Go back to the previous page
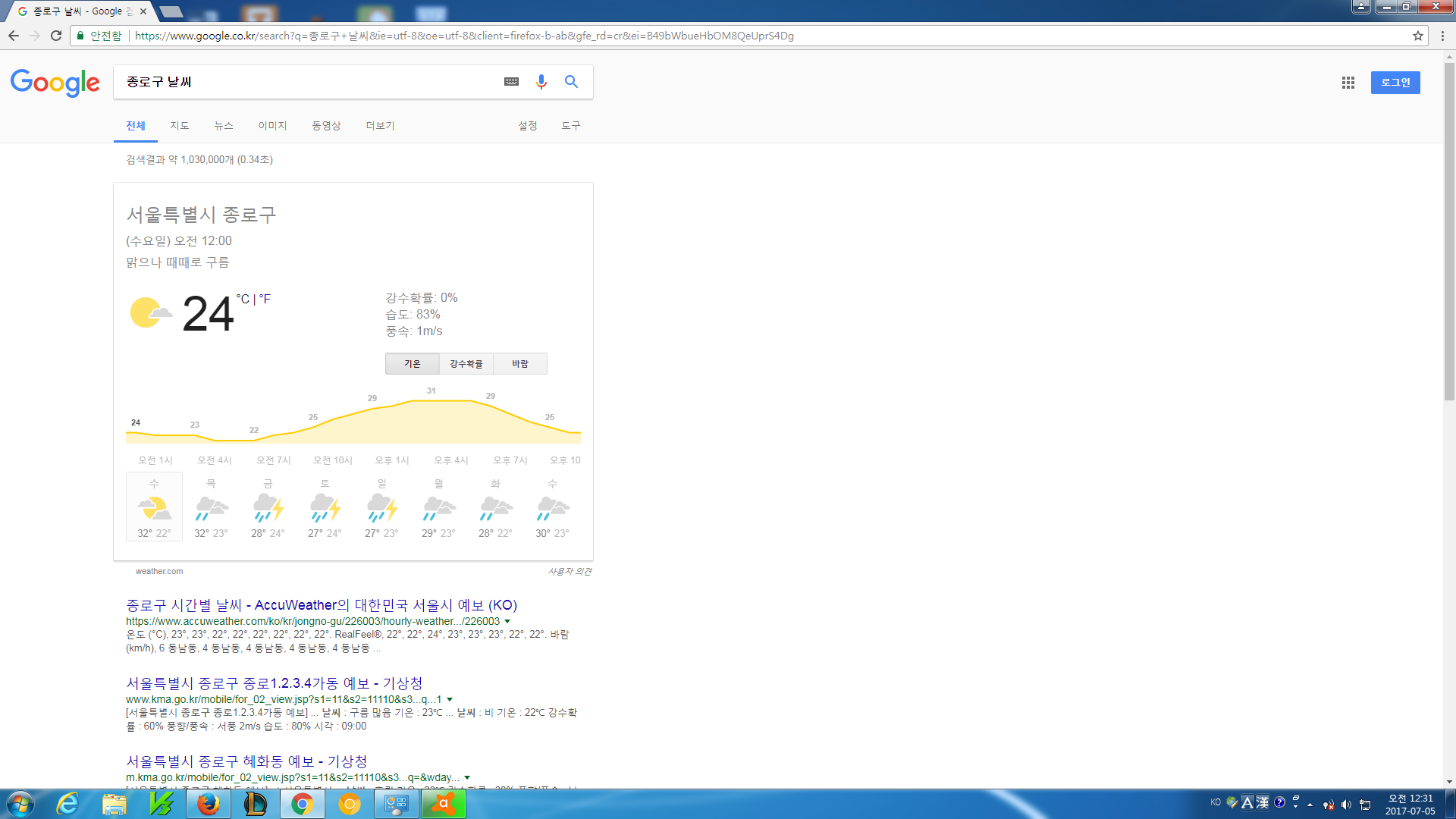 point(14,36)
